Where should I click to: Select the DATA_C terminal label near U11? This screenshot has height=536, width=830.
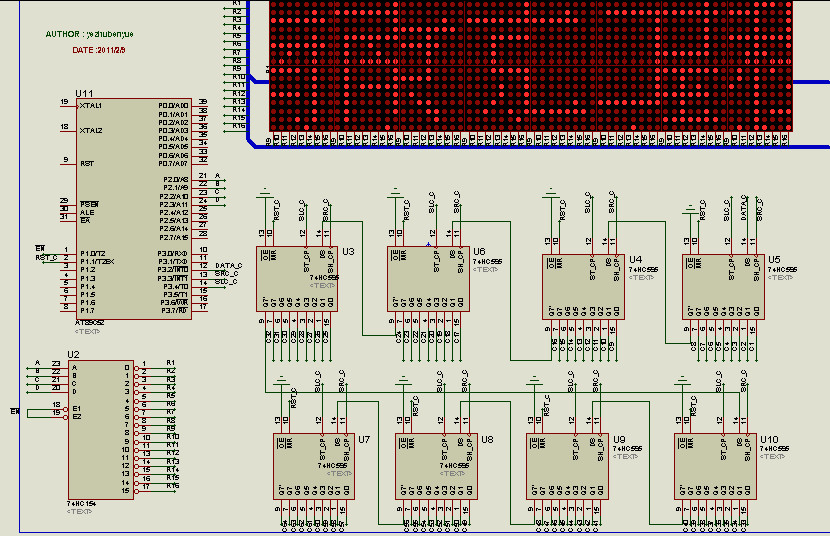[229, 266]
